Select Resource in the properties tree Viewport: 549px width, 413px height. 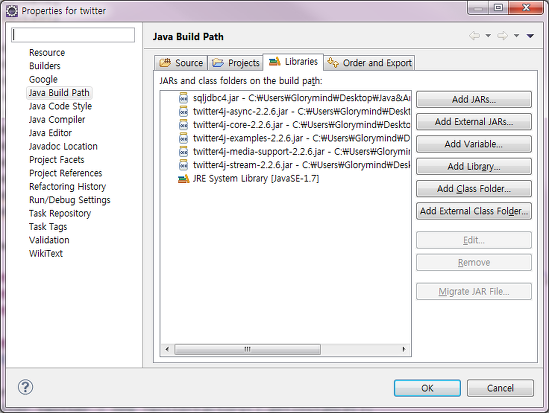pos(47,52)
